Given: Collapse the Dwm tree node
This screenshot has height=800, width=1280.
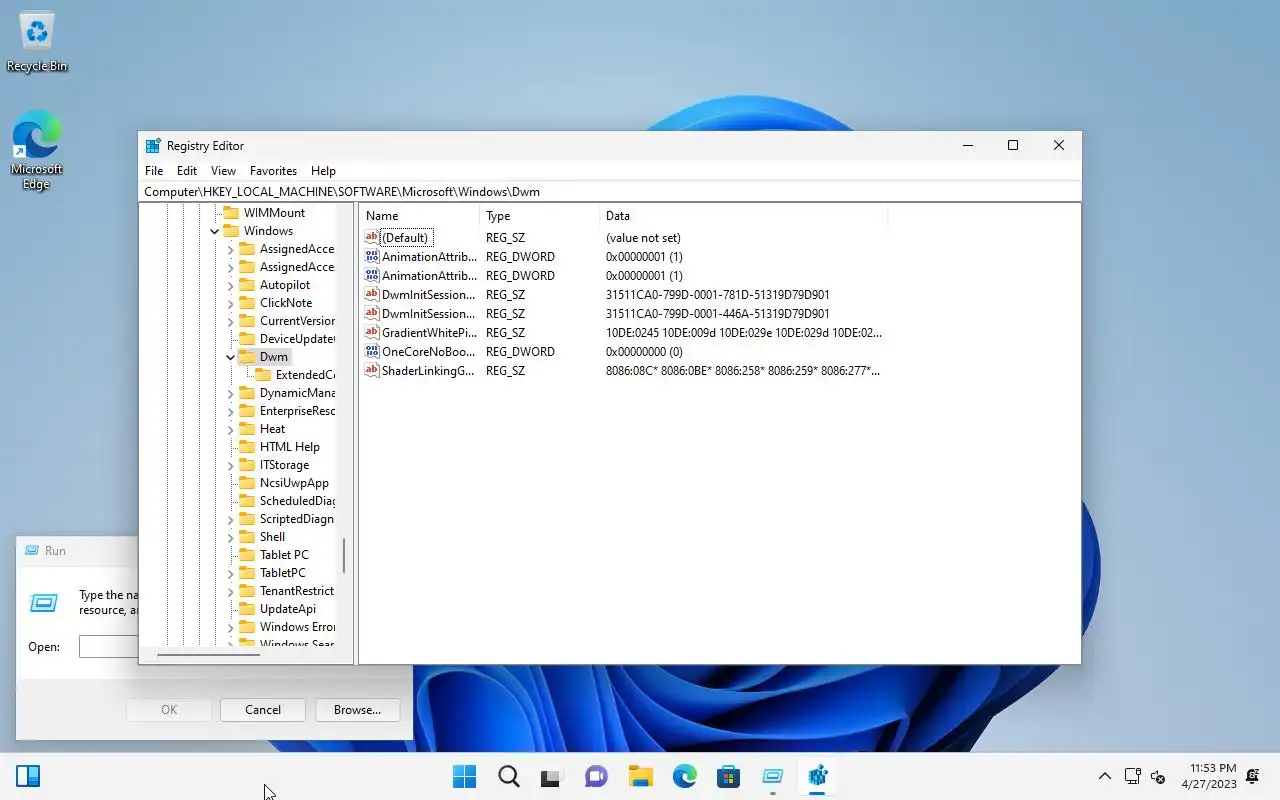Looking at the screenshot, I should 230,357.
